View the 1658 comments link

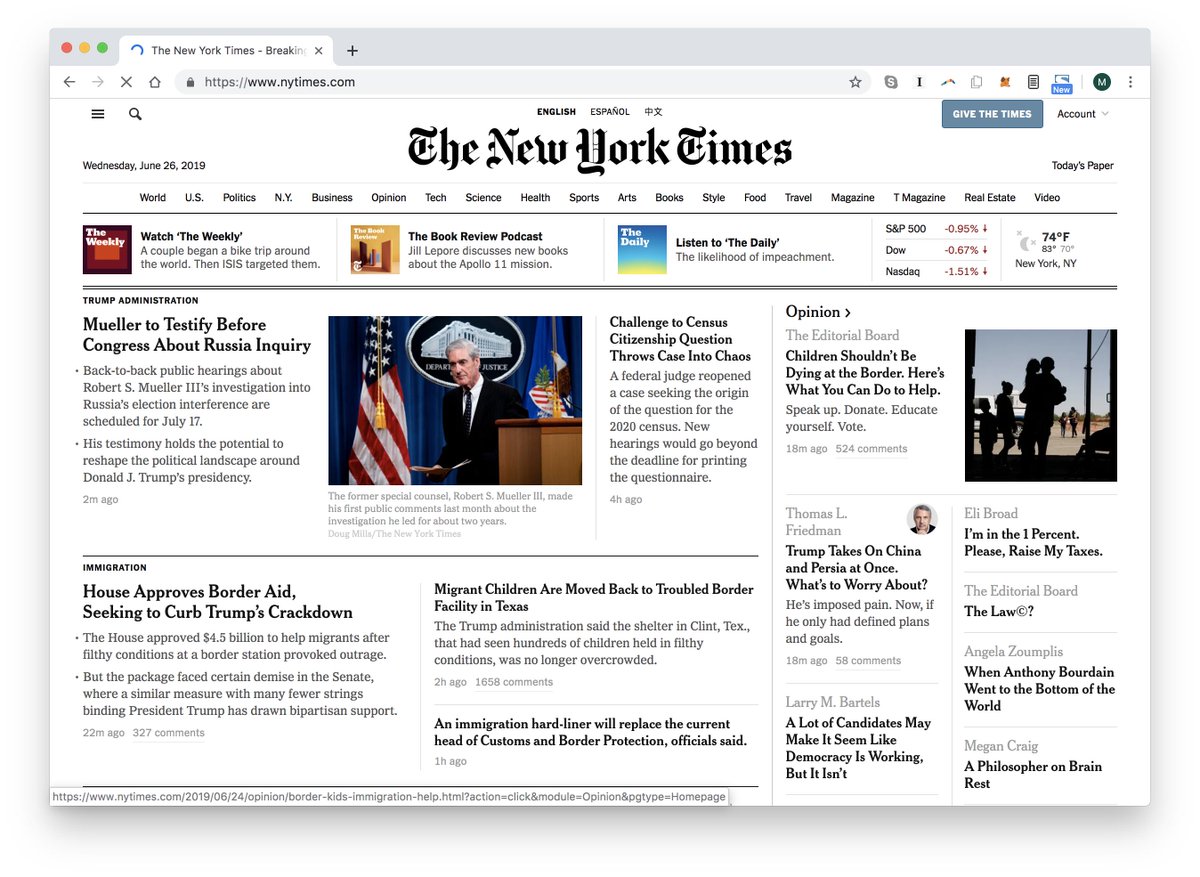(514, 682)
